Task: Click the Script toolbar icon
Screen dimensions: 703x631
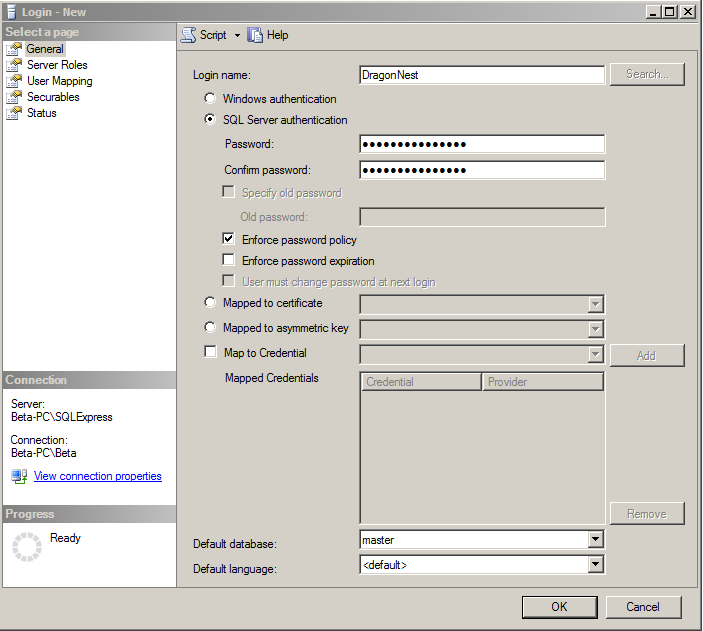Action: tap(188, 35)
